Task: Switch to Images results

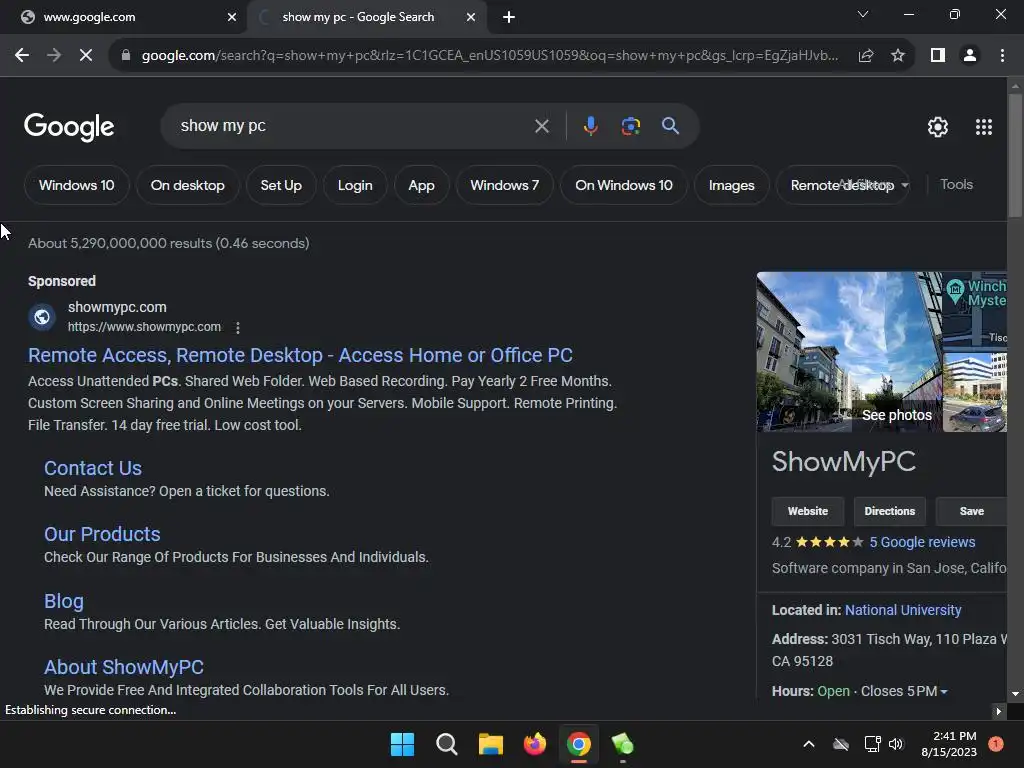Action: [x=731, y=185]
